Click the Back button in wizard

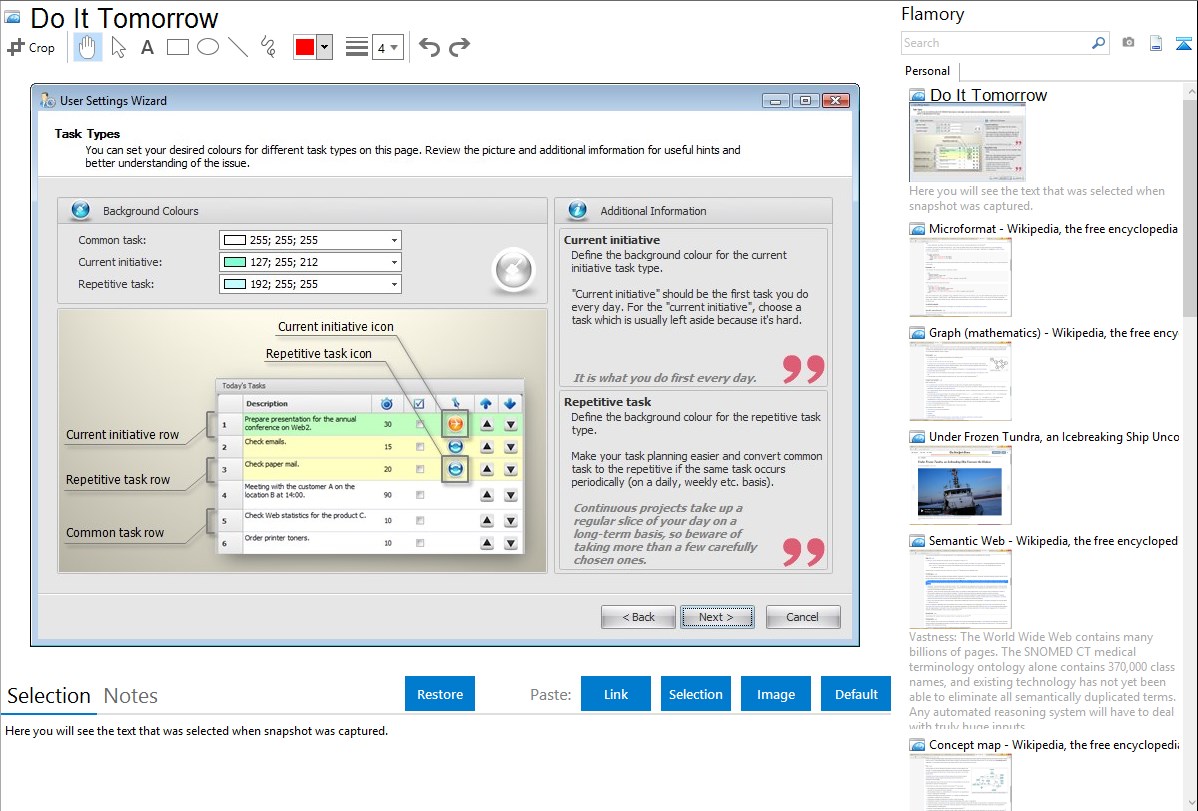coord(638,617)
